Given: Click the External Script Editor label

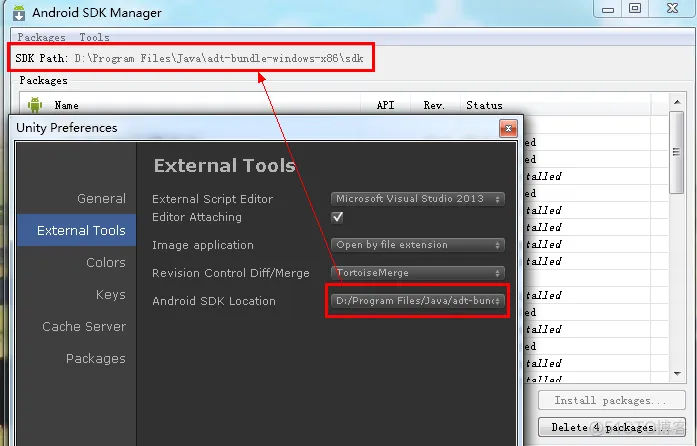Looking at the screenshot, I should tap(212, 199).
